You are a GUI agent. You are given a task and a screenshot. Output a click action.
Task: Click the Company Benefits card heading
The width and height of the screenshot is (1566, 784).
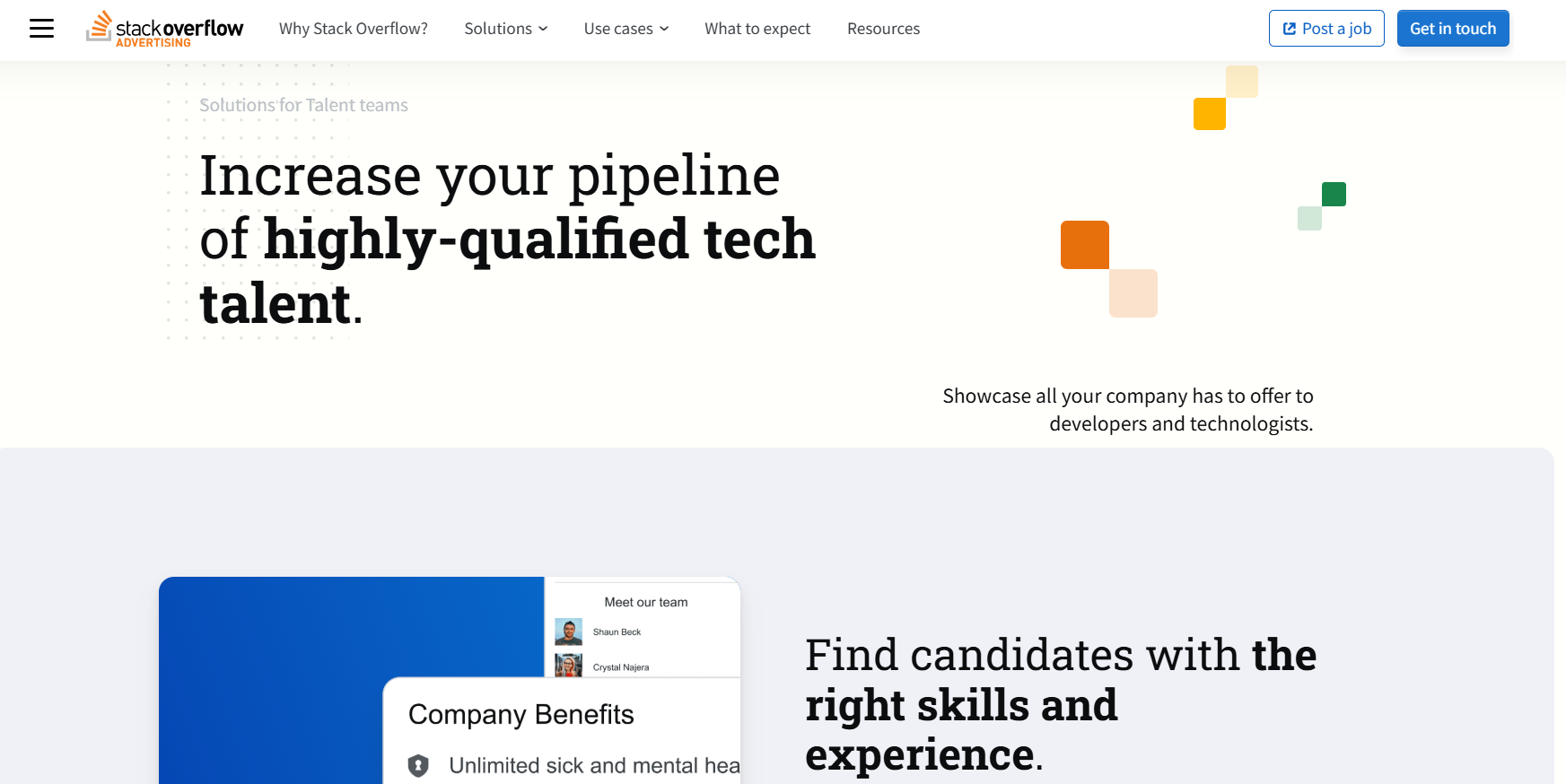521,715
